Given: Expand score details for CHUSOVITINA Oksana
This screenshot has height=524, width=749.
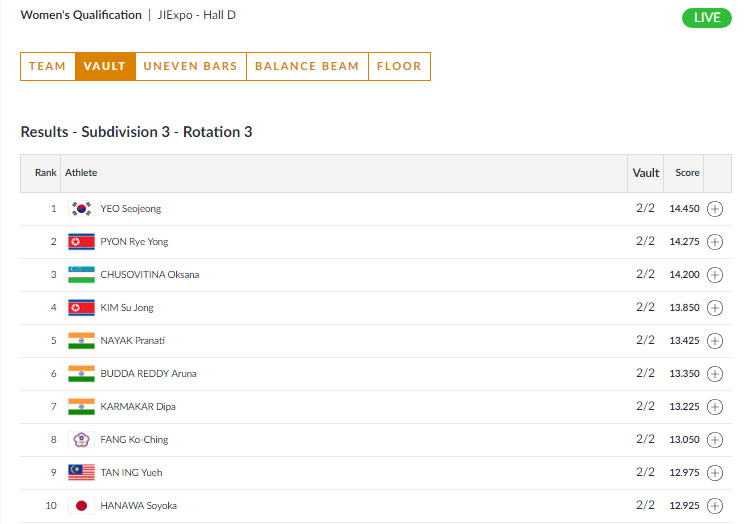Looking at the screenshot, I should tap(715, 275).
